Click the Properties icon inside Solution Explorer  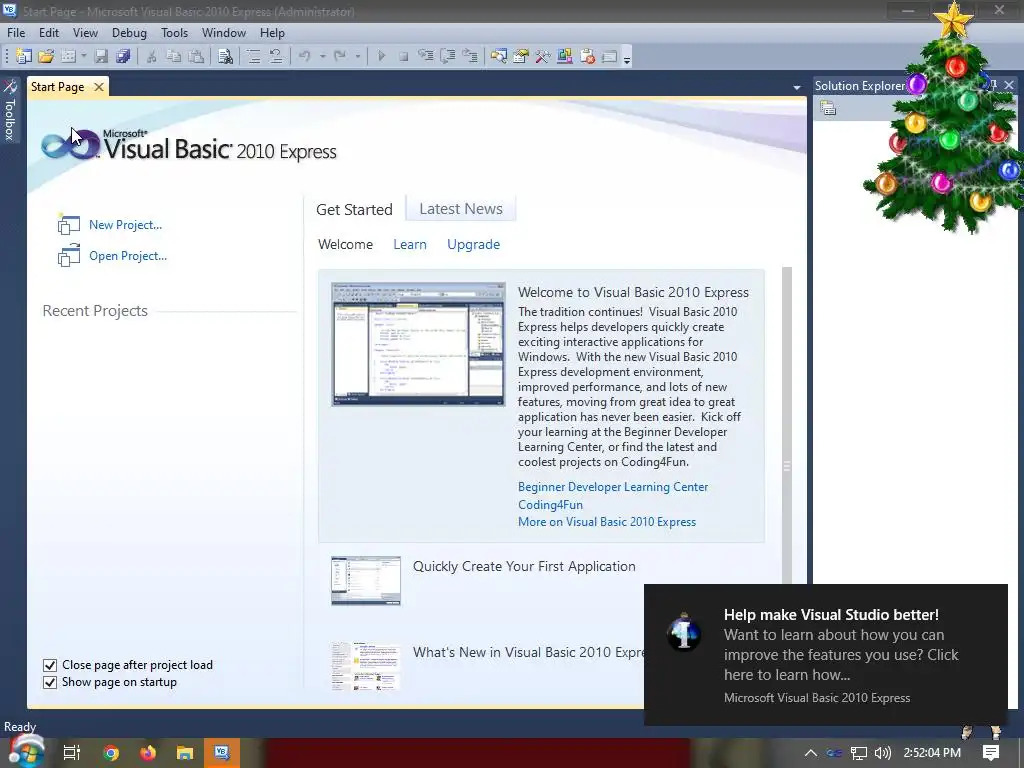pyautogui.click(x=828, y=108)
